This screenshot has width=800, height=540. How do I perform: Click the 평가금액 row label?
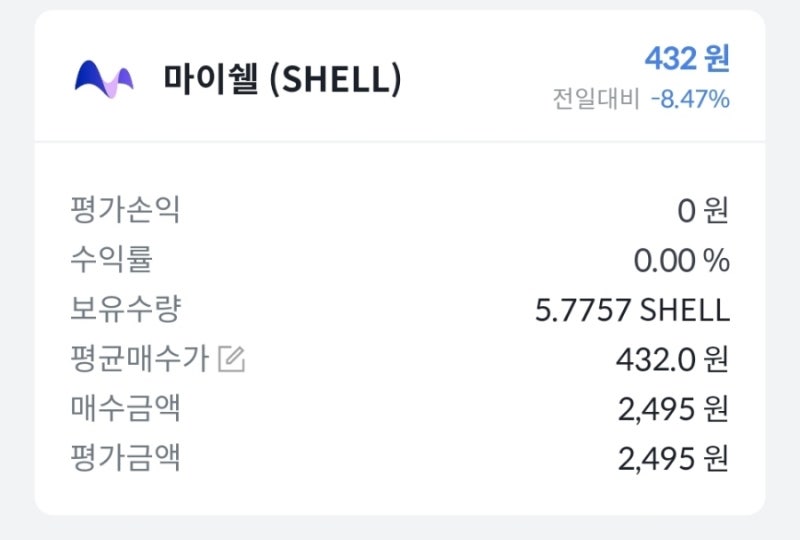click(125, 458)
